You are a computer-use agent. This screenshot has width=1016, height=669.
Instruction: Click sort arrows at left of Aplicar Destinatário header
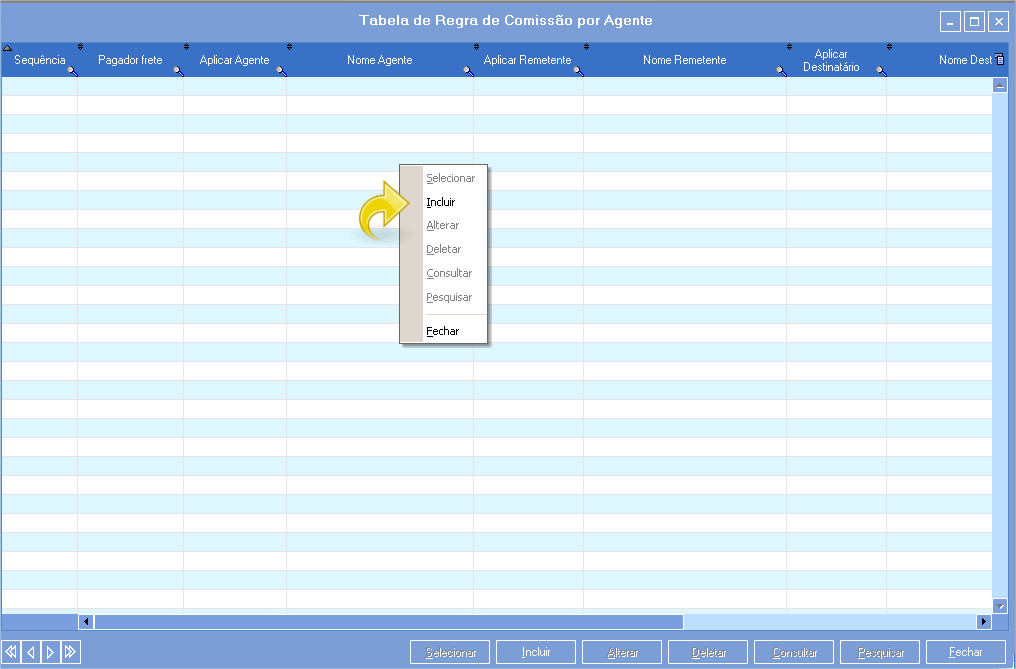(789, 47)
